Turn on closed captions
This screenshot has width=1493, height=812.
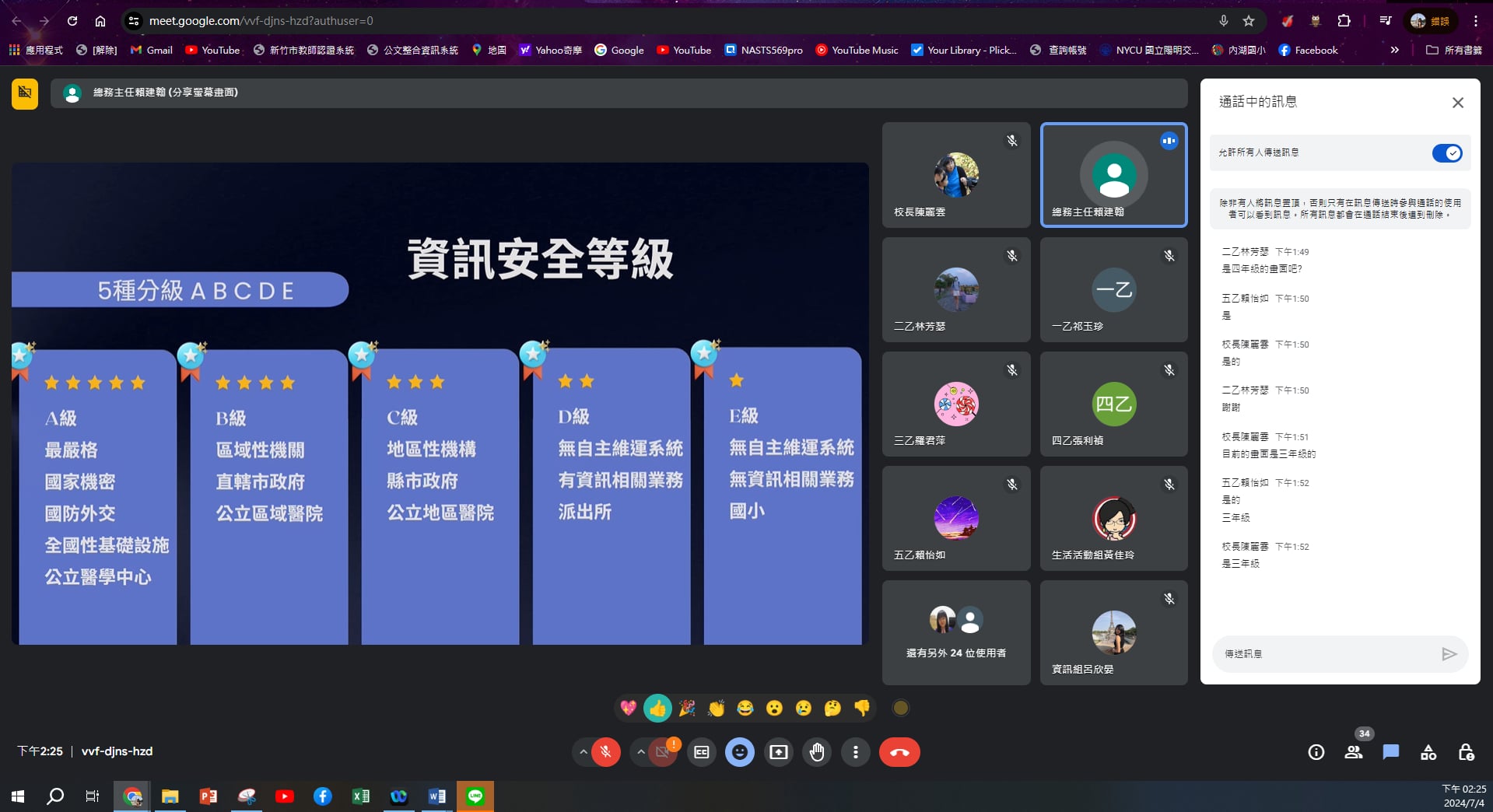(x=701, y=752)
